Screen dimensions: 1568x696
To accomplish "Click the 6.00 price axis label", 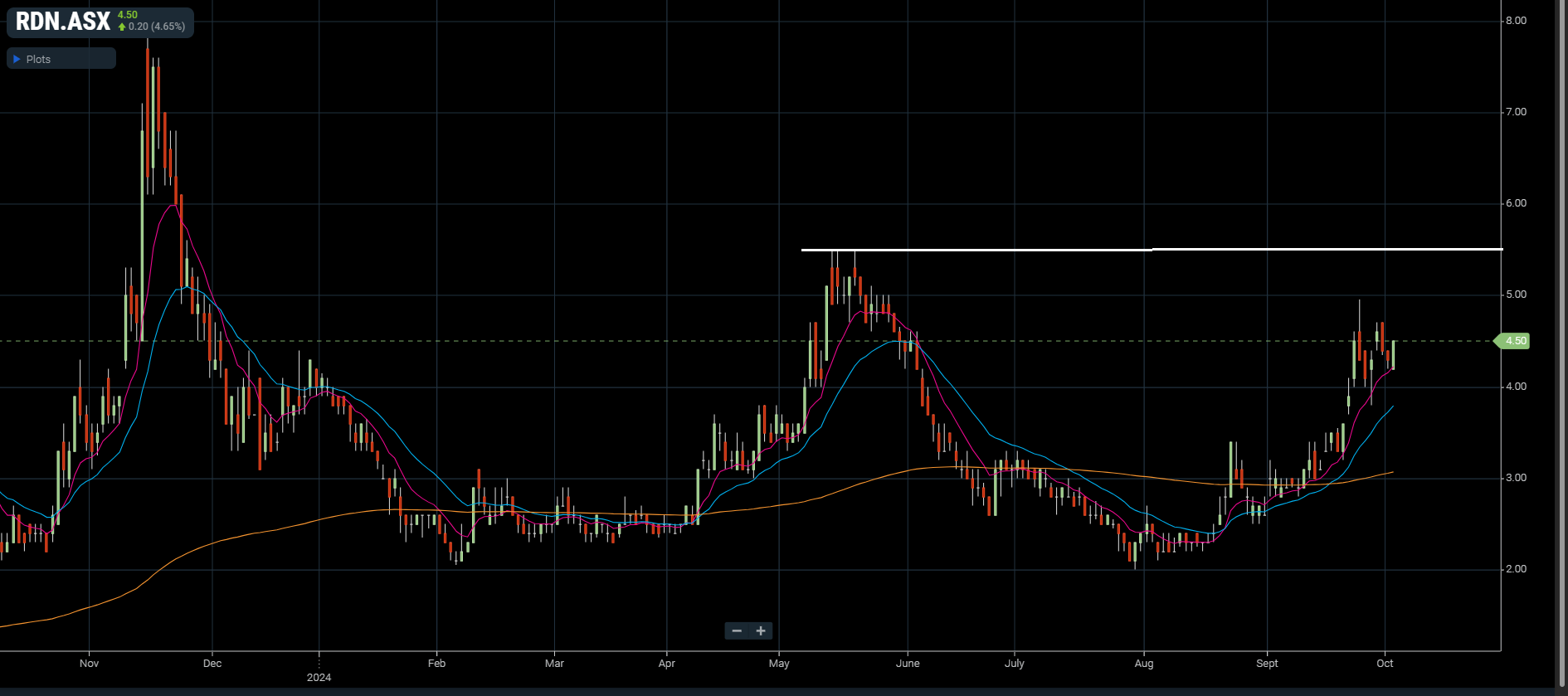I will [x=1516, y=203].
